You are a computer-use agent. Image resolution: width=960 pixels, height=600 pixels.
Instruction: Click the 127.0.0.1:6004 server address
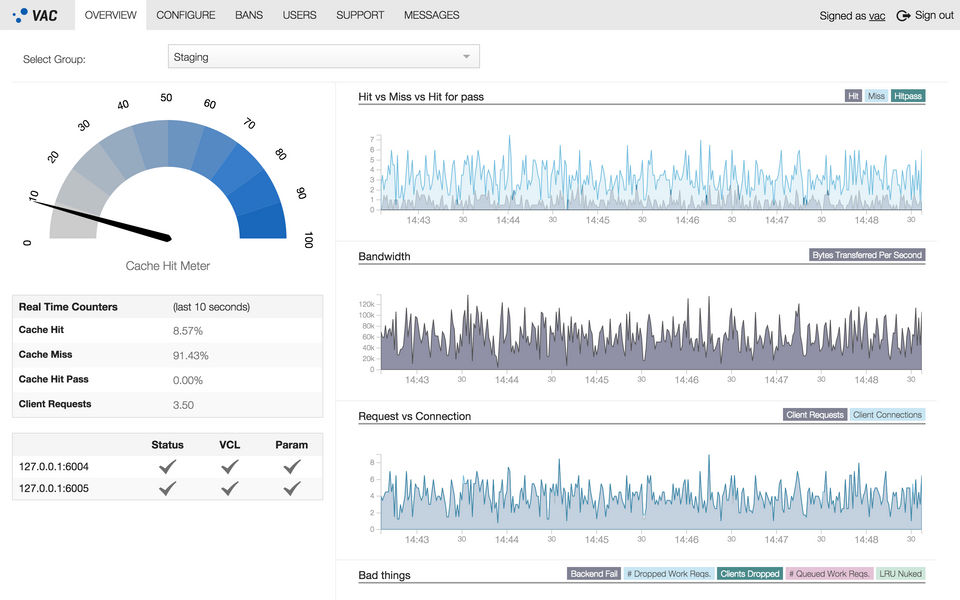click(x=54, y=467)
